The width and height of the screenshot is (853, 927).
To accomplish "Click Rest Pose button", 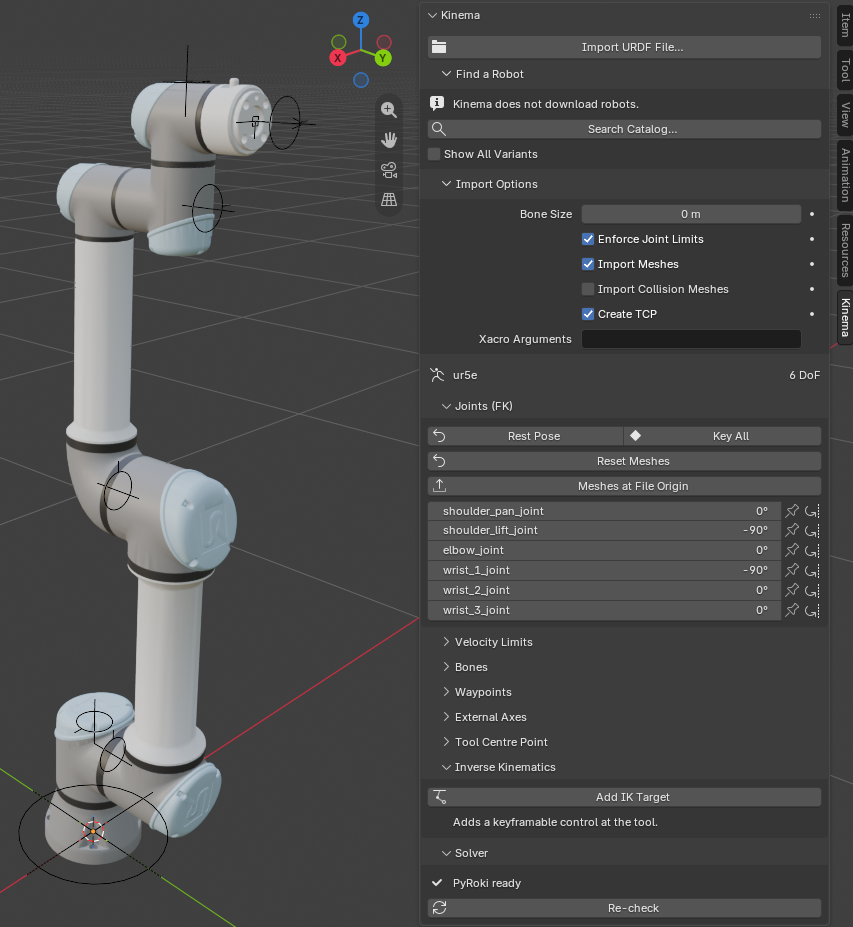I will [526, 436].
